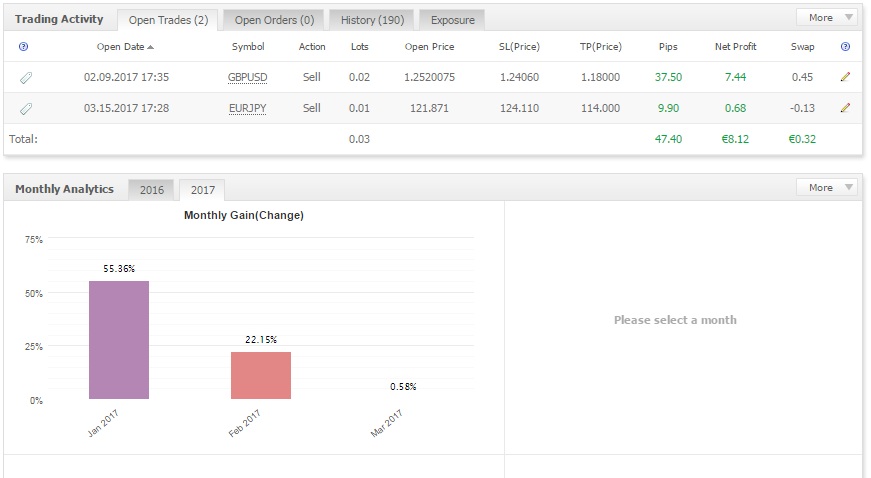
Task: Select the 2017 analytics tab
Action: (x=203, y=190)
